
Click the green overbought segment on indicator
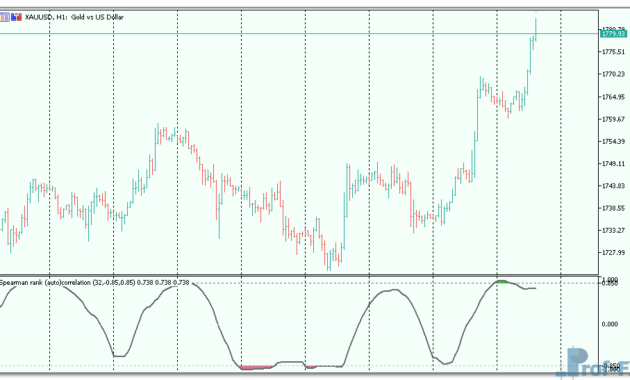(x=502, y=282)
